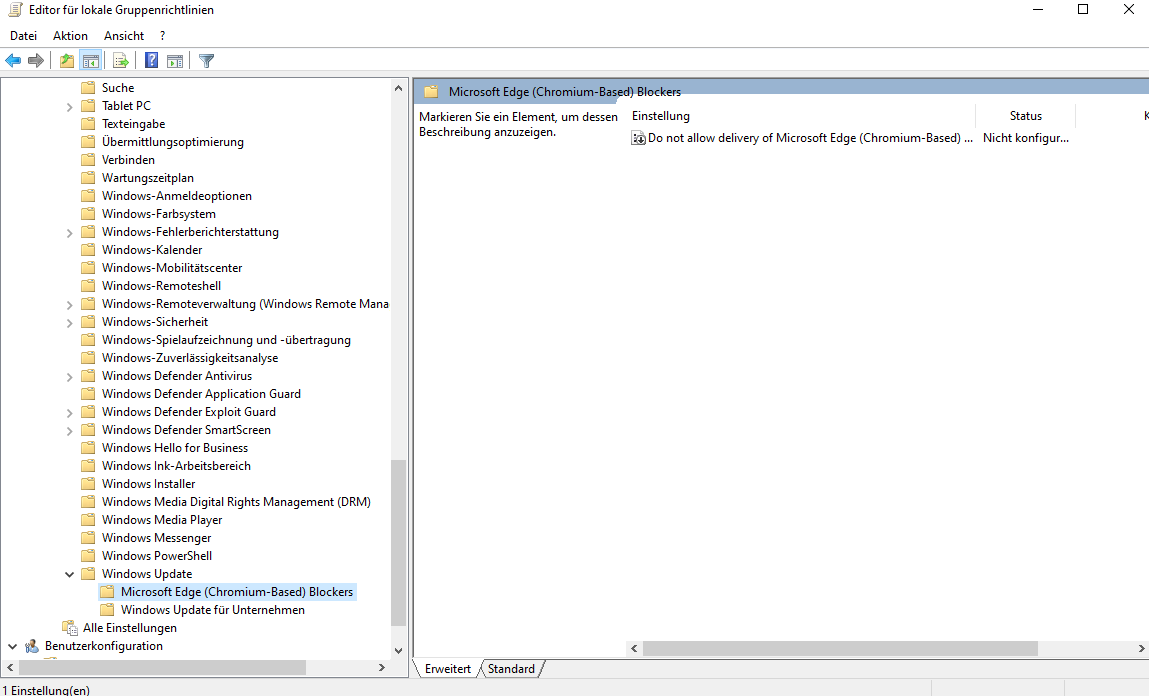Viewport: 1149px width, 696px height.
Task: Click the Windows Update folder icon
Action: [x=89, y=574]
